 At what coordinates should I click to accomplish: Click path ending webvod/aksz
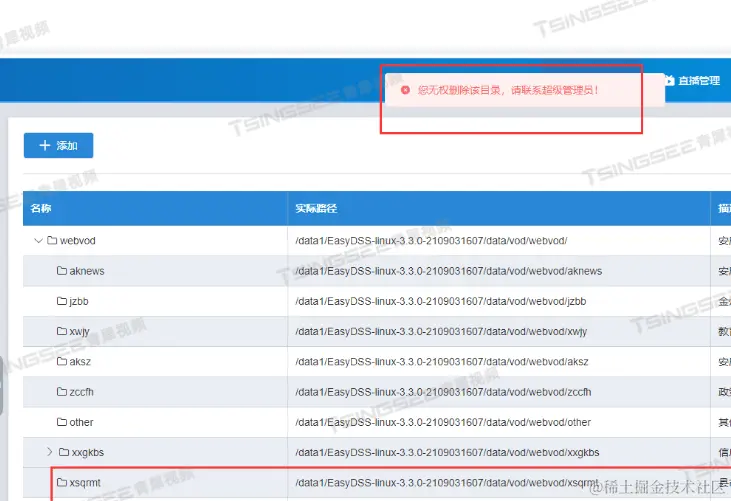(442, 362)
